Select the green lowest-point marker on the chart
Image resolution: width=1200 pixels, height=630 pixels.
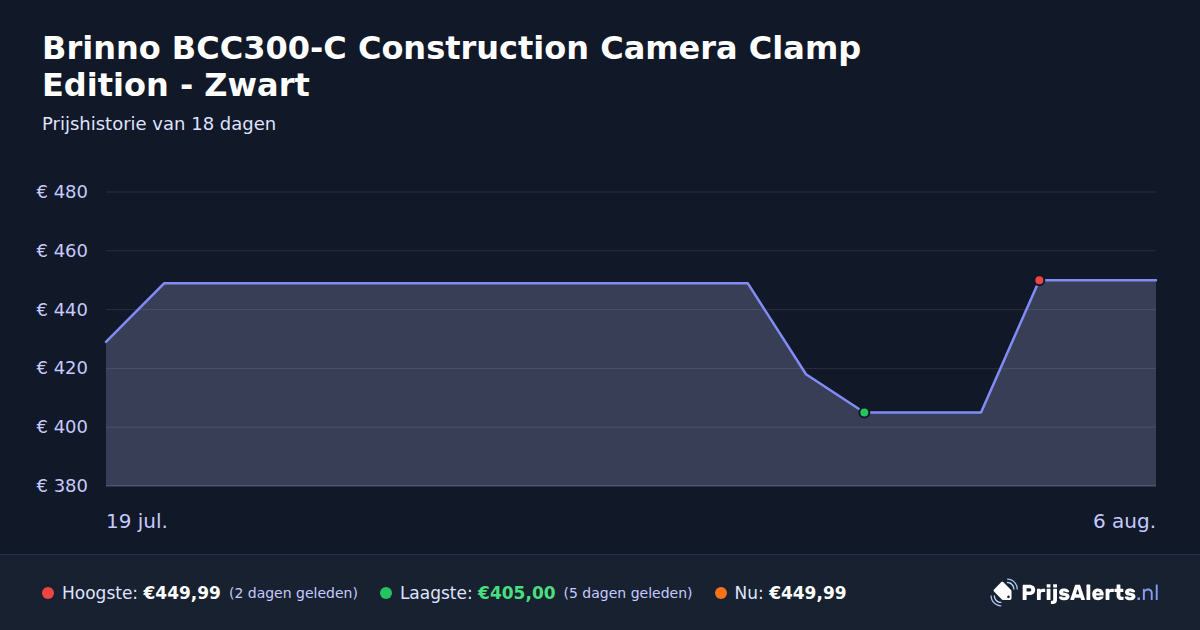864,412
